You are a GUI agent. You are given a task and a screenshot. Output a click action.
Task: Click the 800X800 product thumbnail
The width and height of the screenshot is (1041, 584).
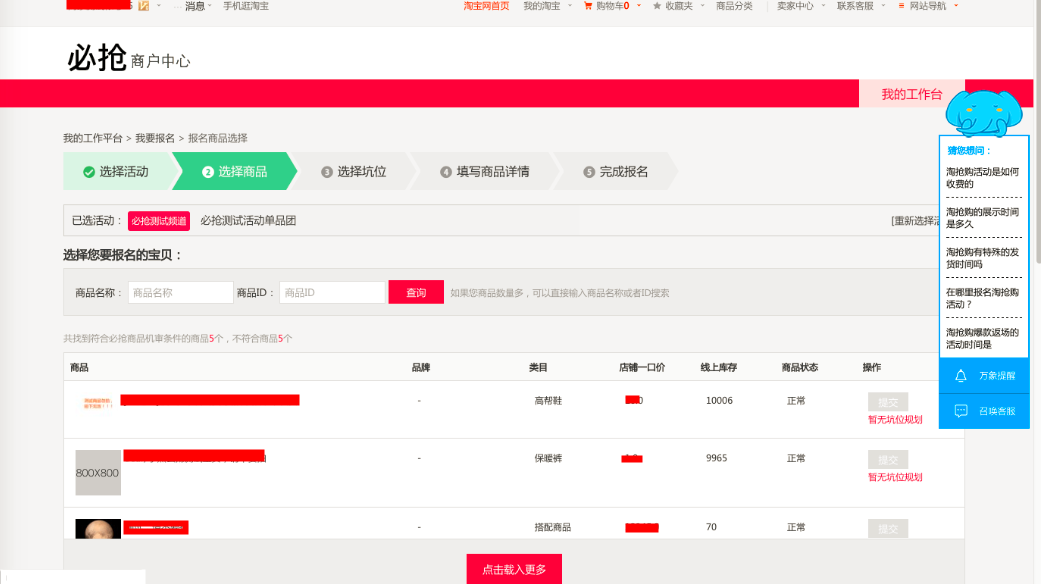coord(98,472)
